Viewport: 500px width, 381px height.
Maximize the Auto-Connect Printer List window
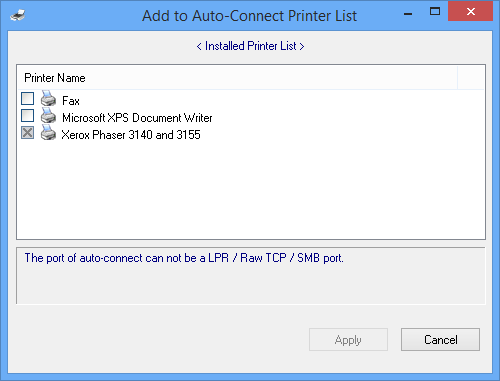[435, 12]
